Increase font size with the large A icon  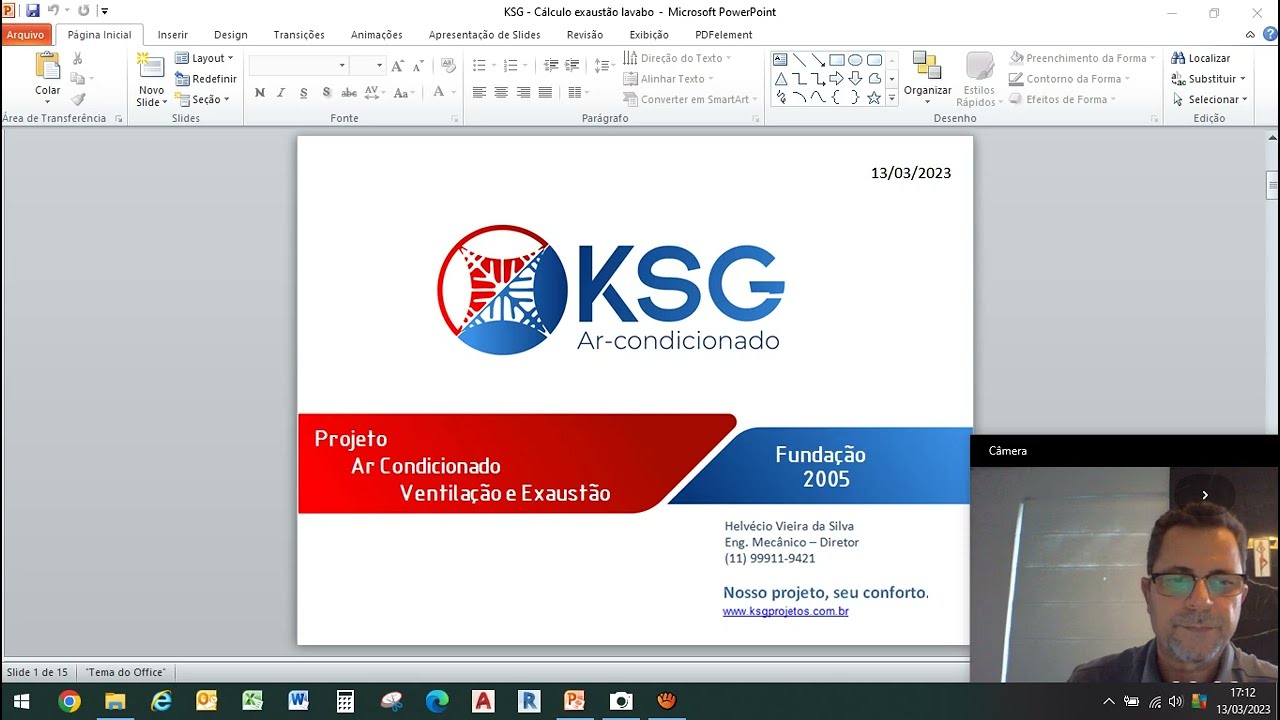click(x=398, y=66)
